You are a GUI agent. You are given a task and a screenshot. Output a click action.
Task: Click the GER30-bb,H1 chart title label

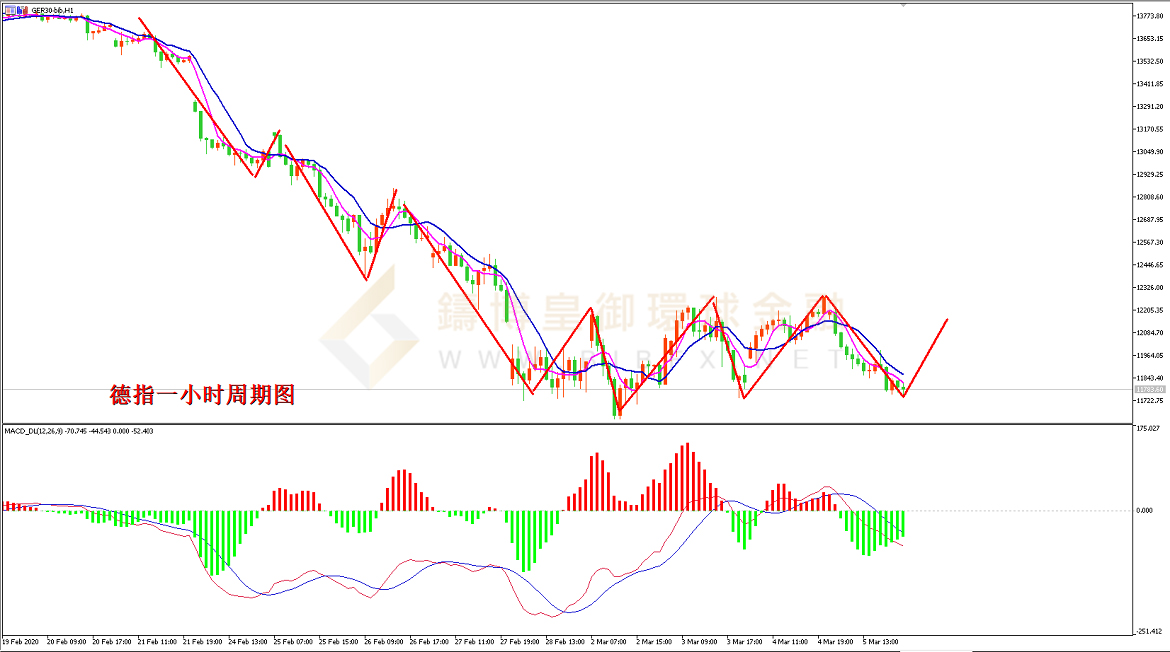[52, 10]
